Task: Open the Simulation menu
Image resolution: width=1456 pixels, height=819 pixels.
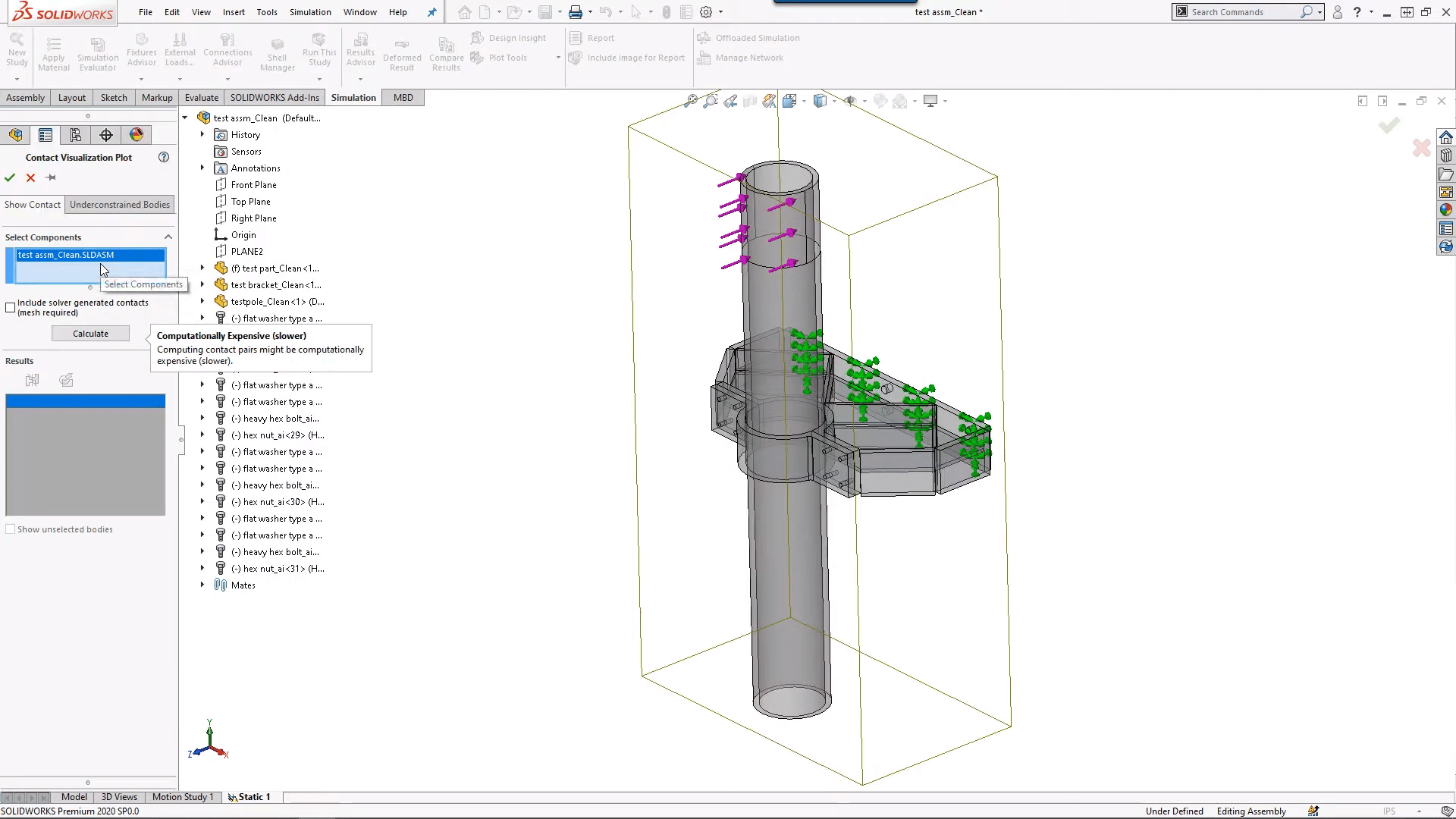Action: [310, 12]
